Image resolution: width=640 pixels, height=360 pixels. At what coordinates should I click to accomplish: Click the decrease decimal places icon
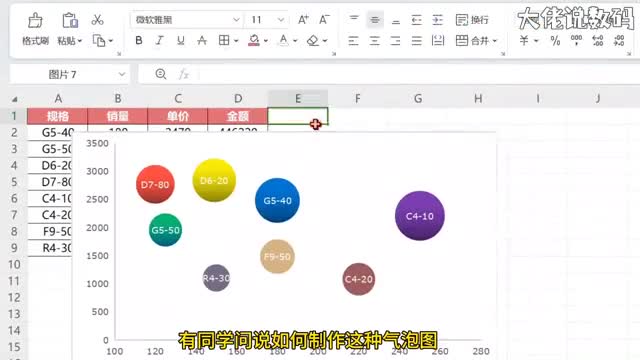tap(619, 40)
